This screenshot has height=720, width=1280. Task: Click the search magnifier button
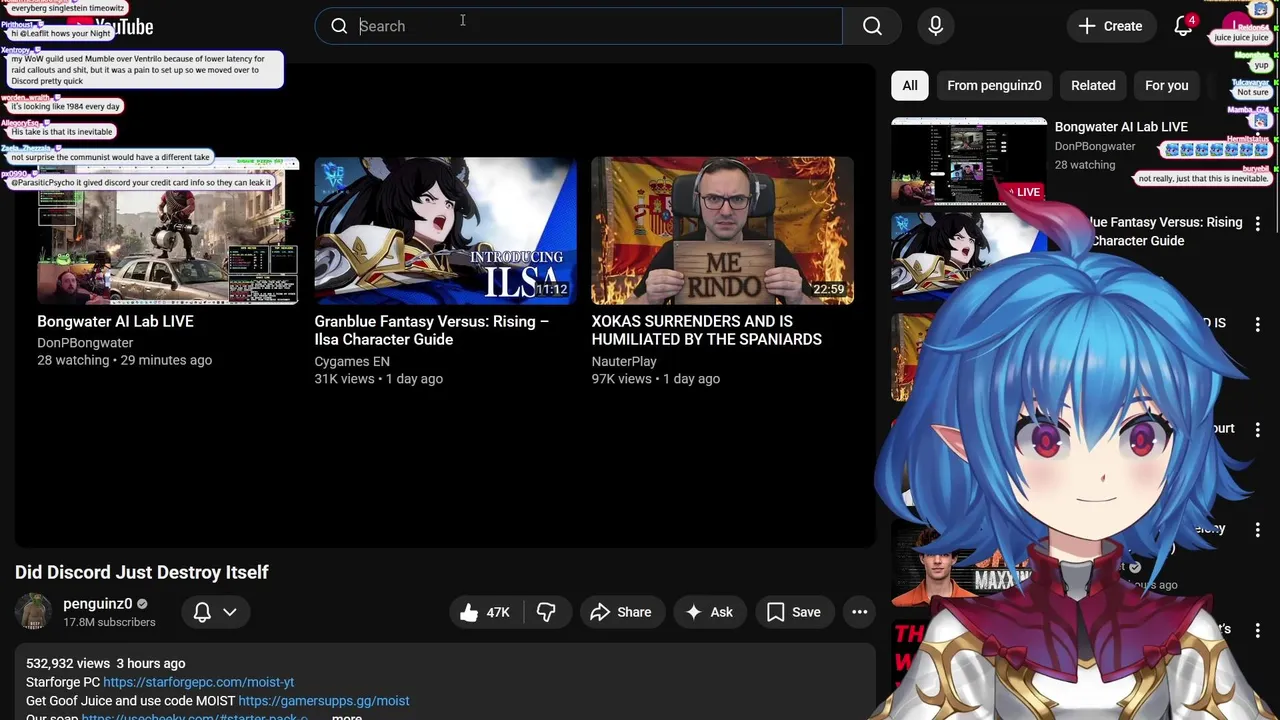872,26
